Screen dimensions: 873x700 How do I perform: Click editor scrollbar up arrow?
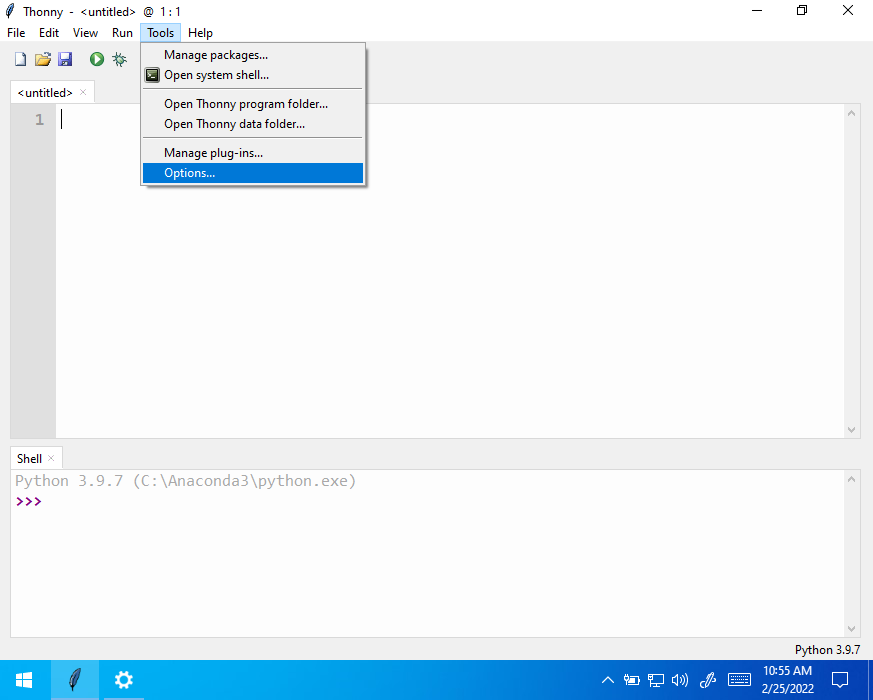851,113
